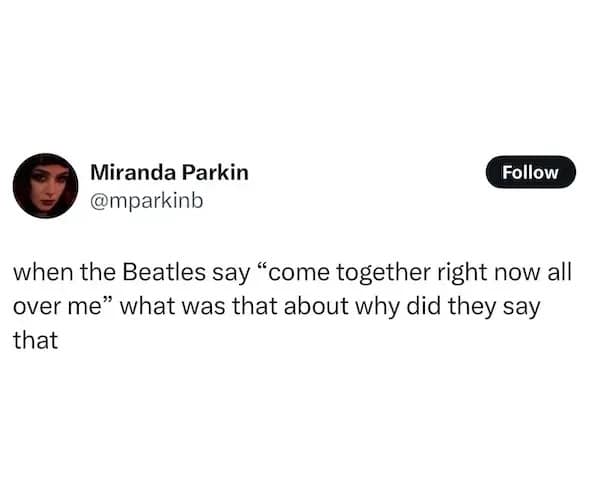View the profile picture of the tweet author
The image size is (600, 478).
click(45, 186)
